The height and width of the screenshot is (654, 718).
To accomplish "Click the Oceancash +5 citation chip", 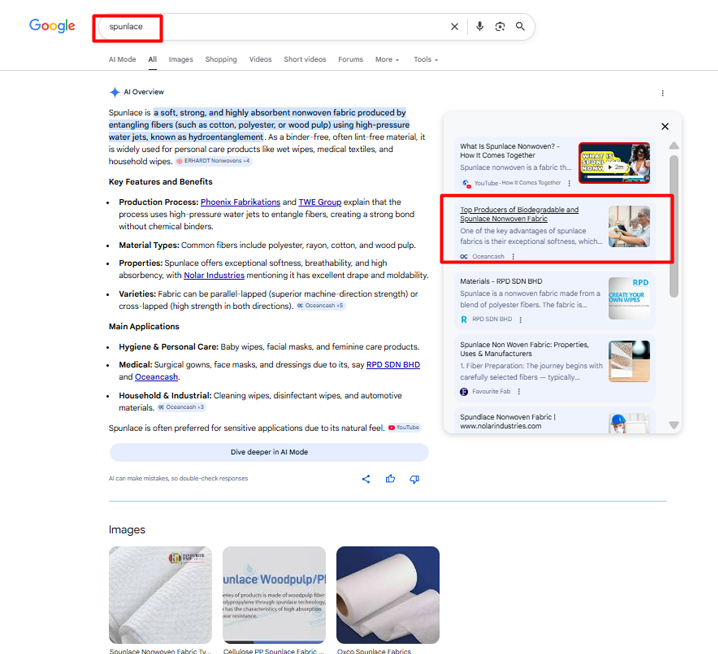I will [320, 305].
